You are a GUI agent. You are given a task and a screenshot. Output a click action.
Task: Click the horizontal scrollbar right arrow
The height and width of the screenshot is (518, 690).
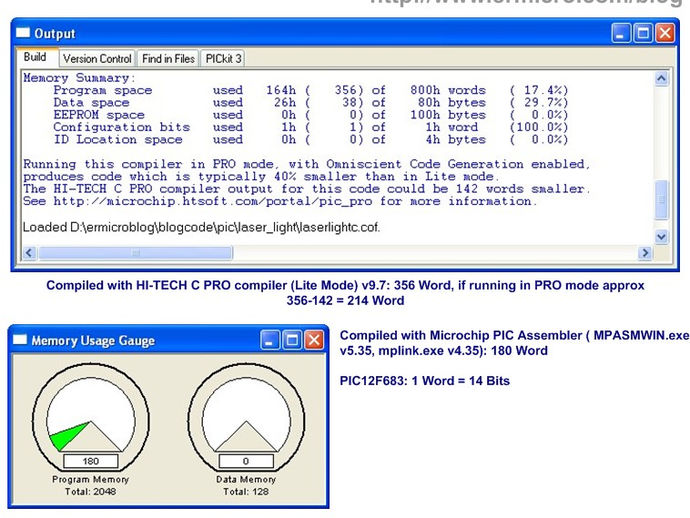[x=645, y=253]
